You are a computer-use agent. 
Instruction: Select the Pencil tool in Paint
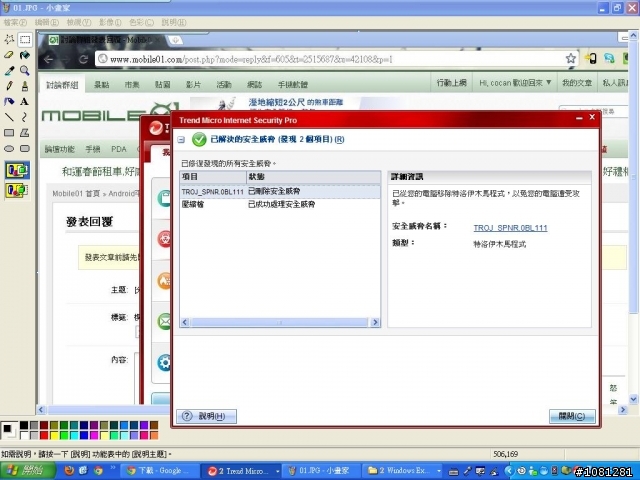[9, 86]
